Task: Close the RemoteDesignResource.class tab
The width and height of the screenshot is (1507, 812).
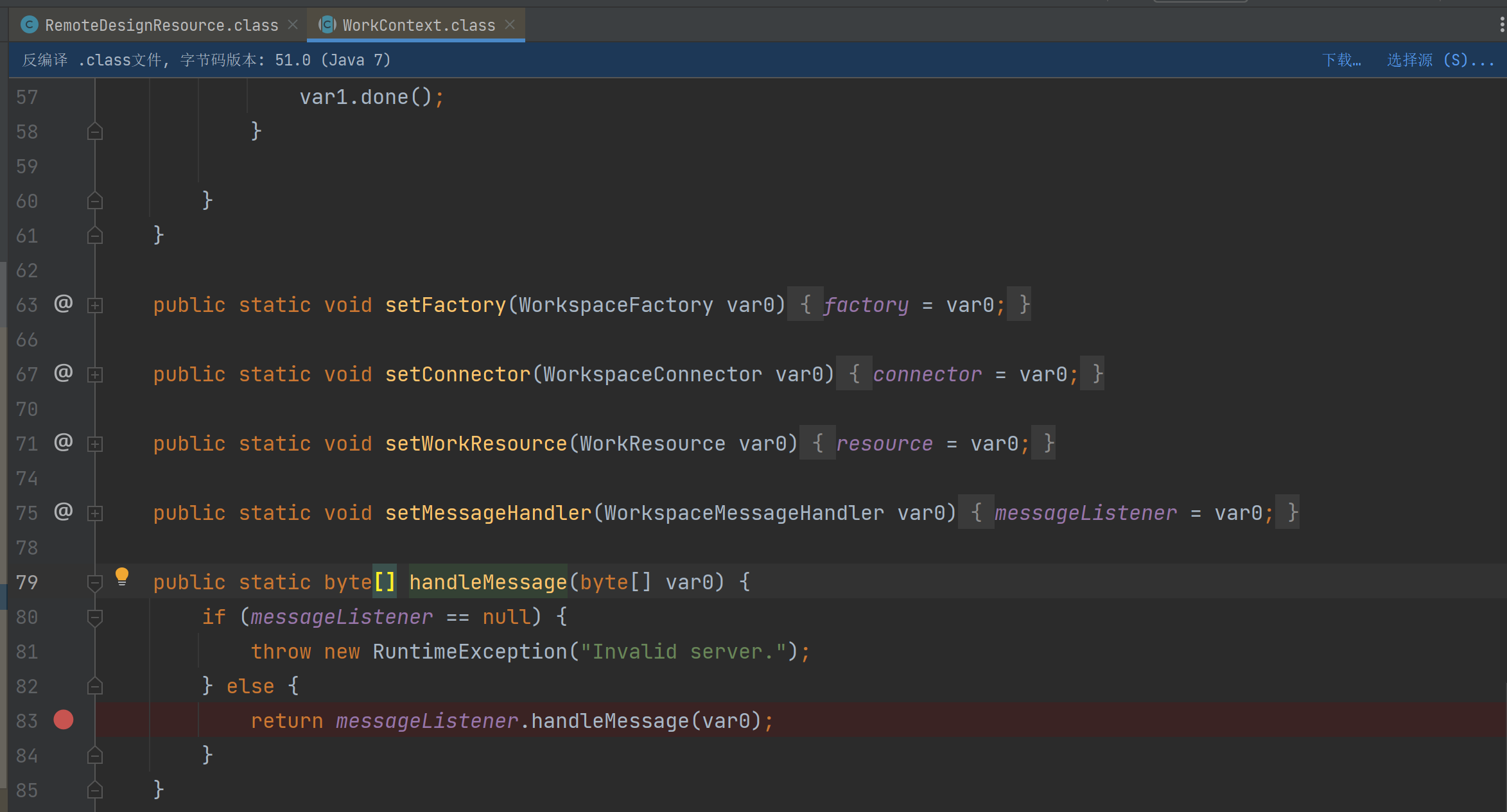Action: point(293,24)
